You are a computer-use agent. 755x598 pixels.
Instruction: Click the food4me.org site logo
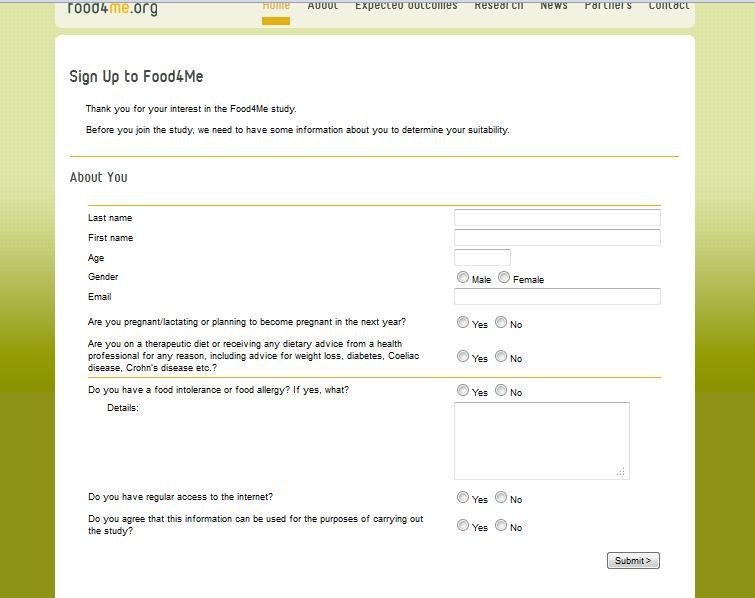click(x=113, y=8)
